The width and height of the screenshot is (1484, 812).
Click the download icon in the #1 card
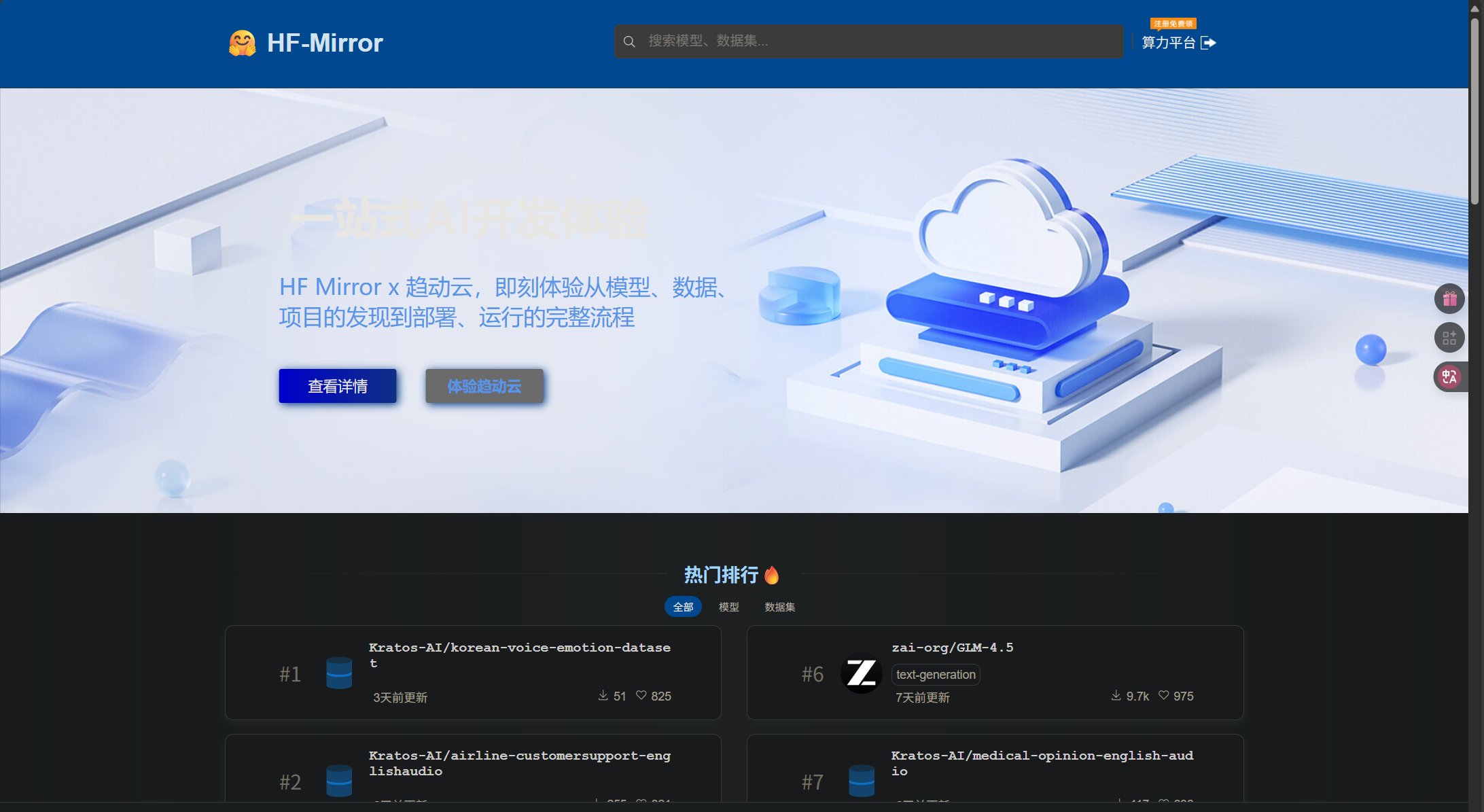tap(603, 695)
